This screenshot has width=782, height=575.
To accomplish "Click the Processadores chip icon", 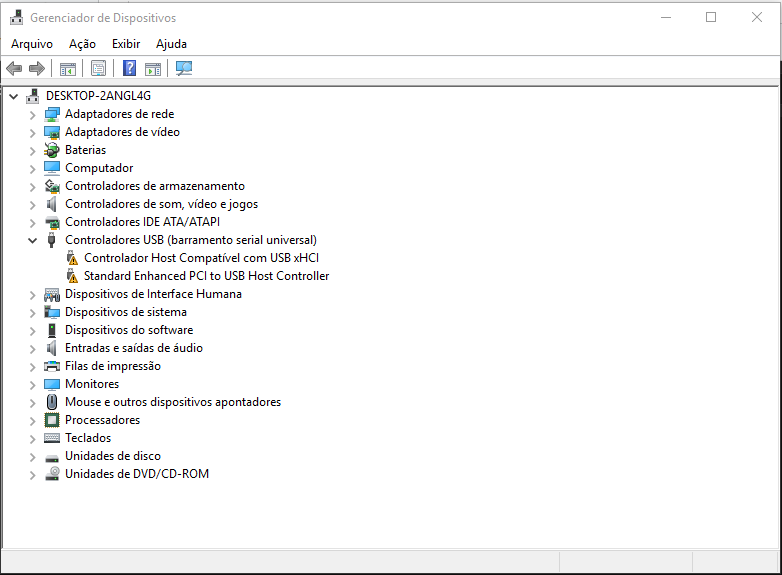I will coord(52,420).
